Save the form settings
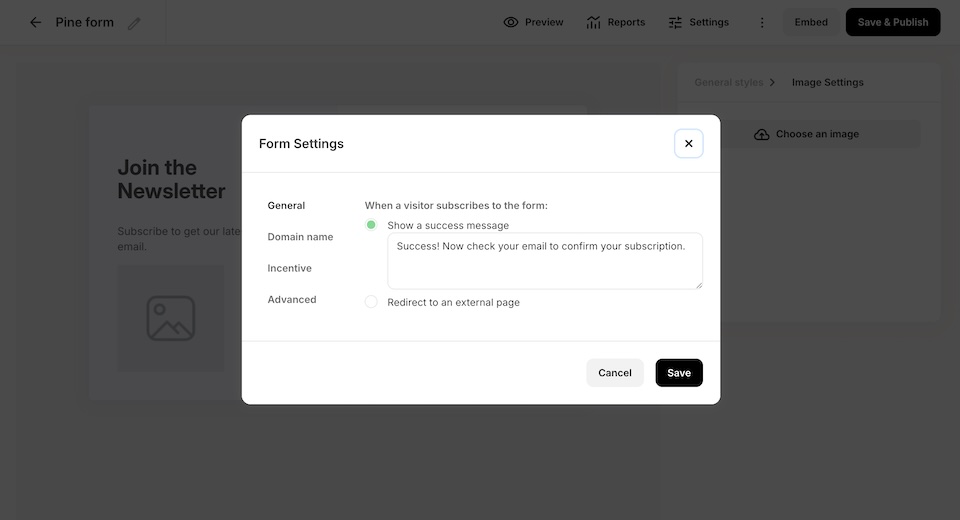Screen dimensions: 960x520 coord(679,373)
